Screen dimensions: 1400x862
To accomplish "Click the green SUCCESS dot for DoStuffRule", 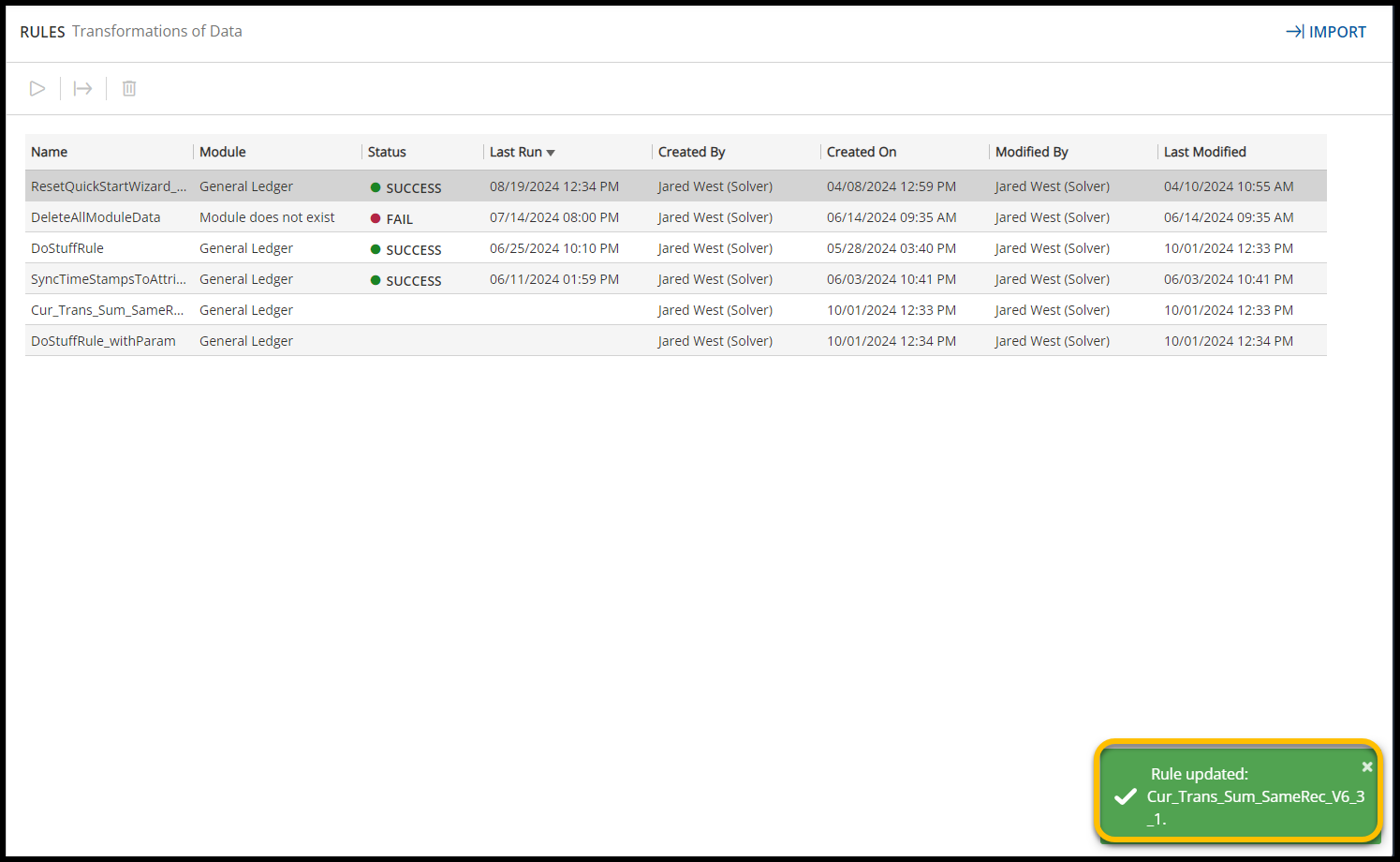I will 376,249.
